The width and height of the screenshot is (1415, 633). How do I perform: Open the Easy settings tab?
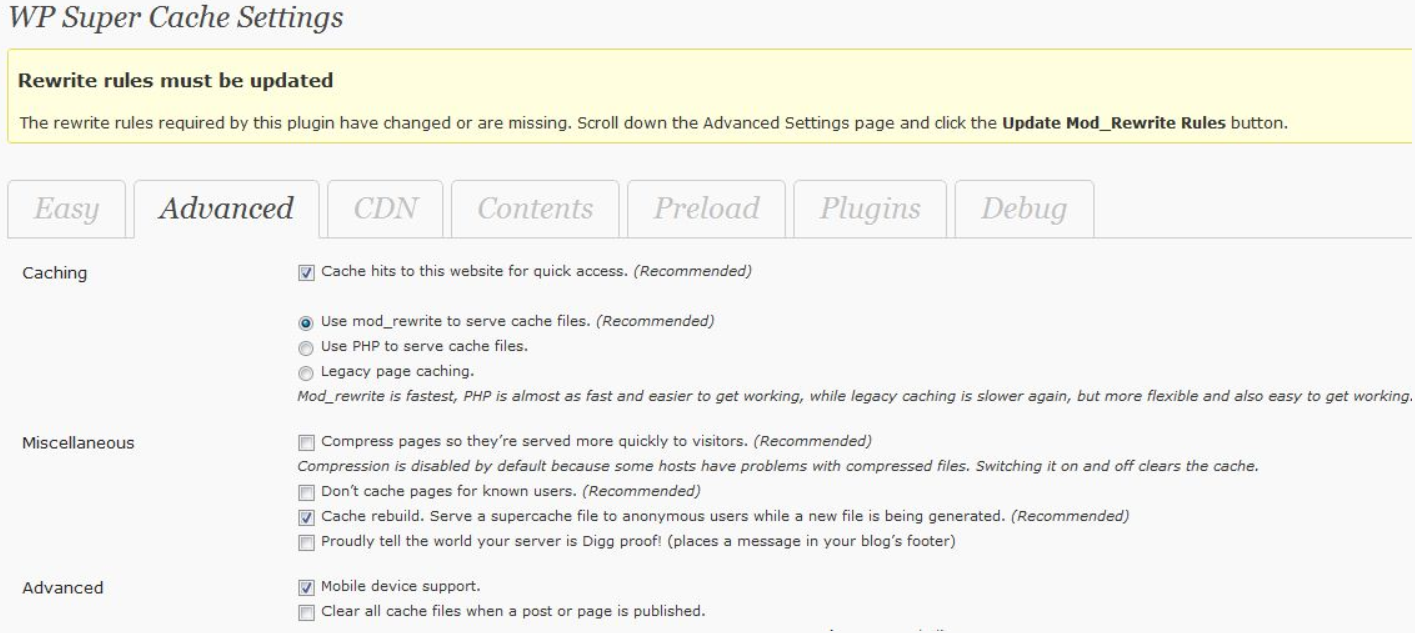tap(67, 208)
